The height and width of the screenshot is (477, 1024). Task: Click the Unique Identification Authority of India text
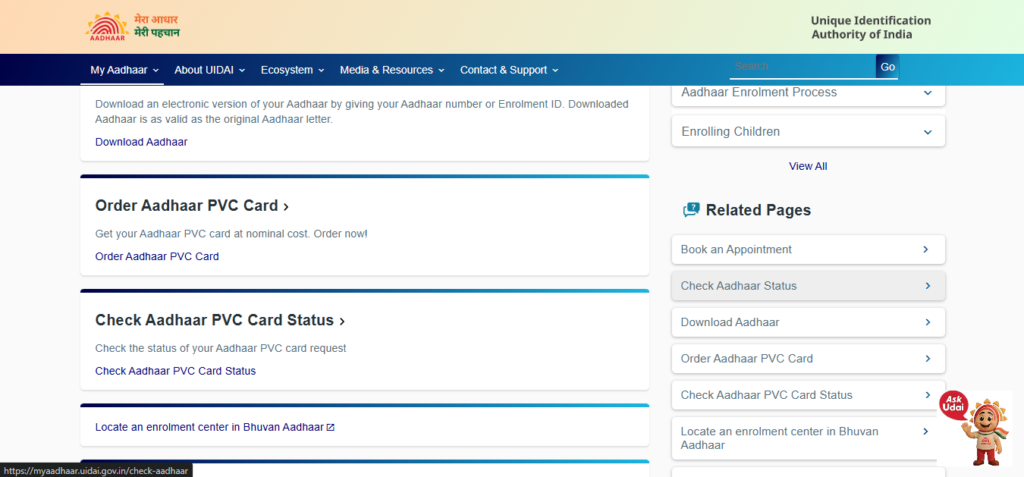(871, 27)
